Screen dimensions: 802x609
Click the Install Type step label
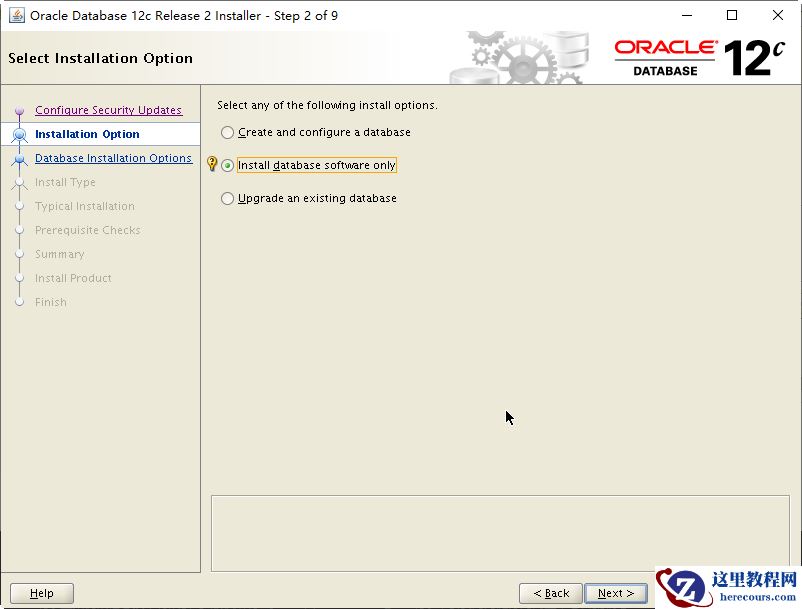pos(65,182)
